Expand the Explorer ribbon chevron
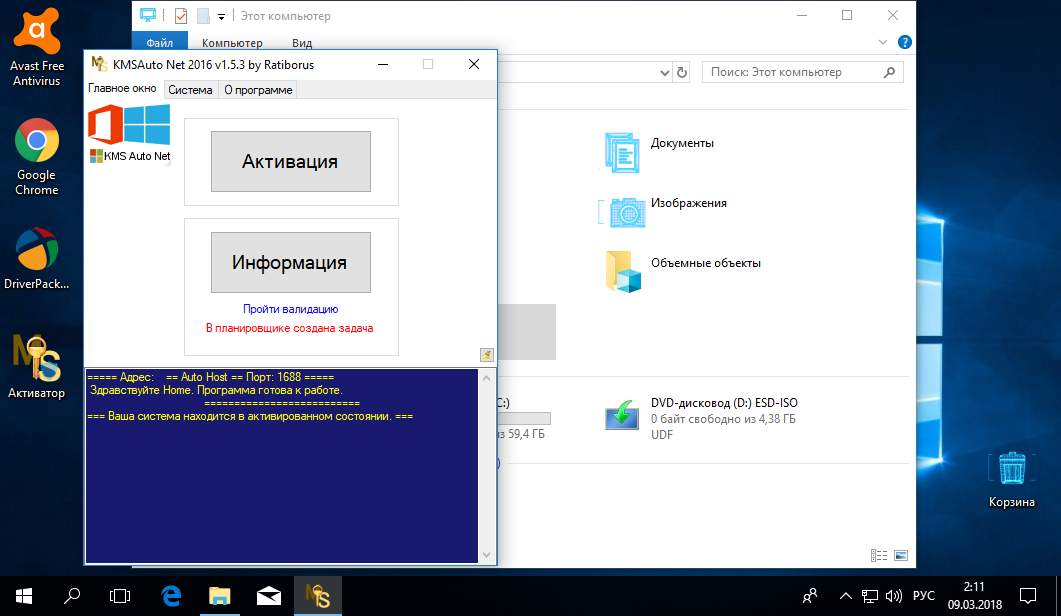 pyautogui.click(x=882, y=42)
